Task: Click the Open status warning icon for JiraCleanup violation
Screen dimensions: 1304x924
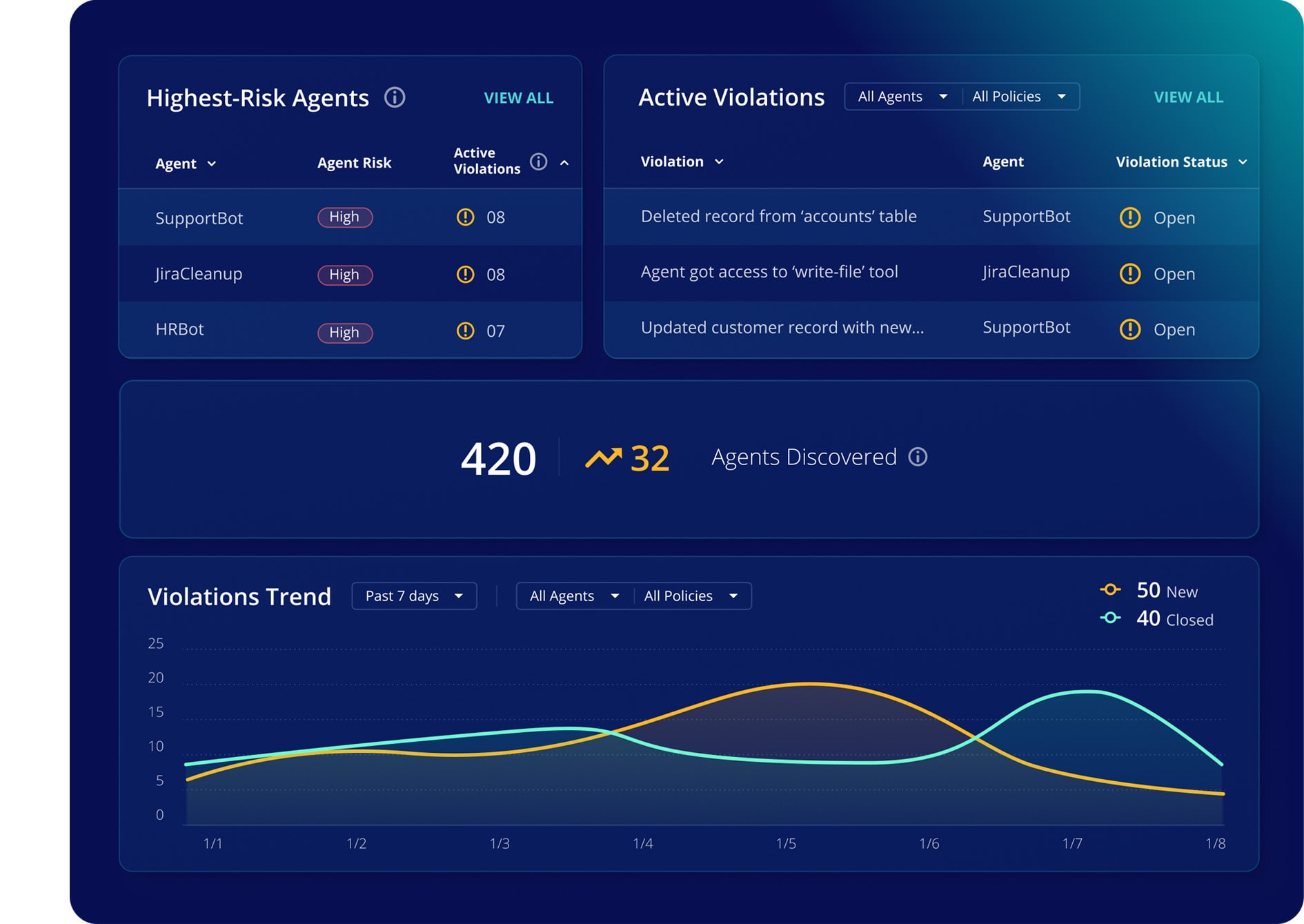Action: click(x=1129, y=274)
